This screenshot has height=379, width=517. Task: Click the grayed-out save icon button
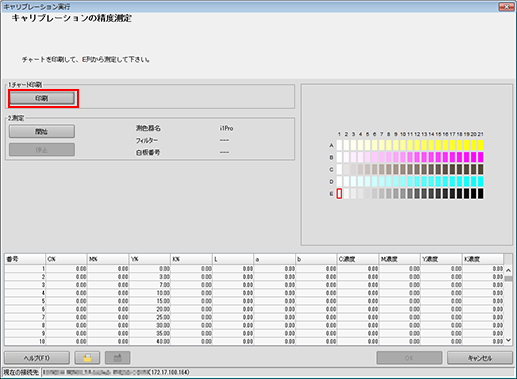point(117,358)
